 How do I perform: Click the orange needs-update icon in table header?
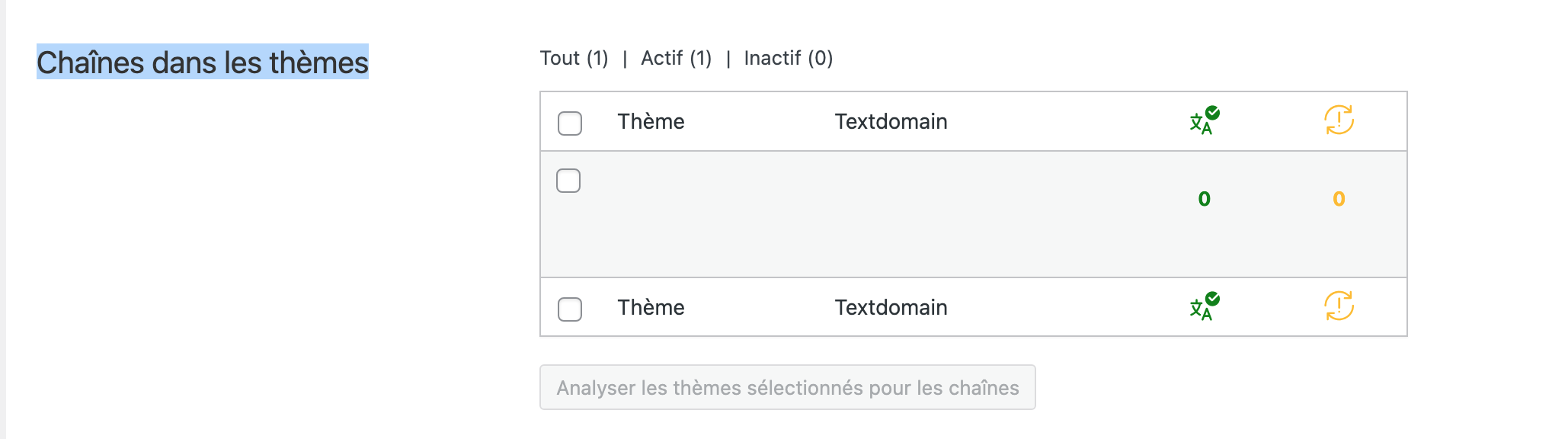[1339, 120]
